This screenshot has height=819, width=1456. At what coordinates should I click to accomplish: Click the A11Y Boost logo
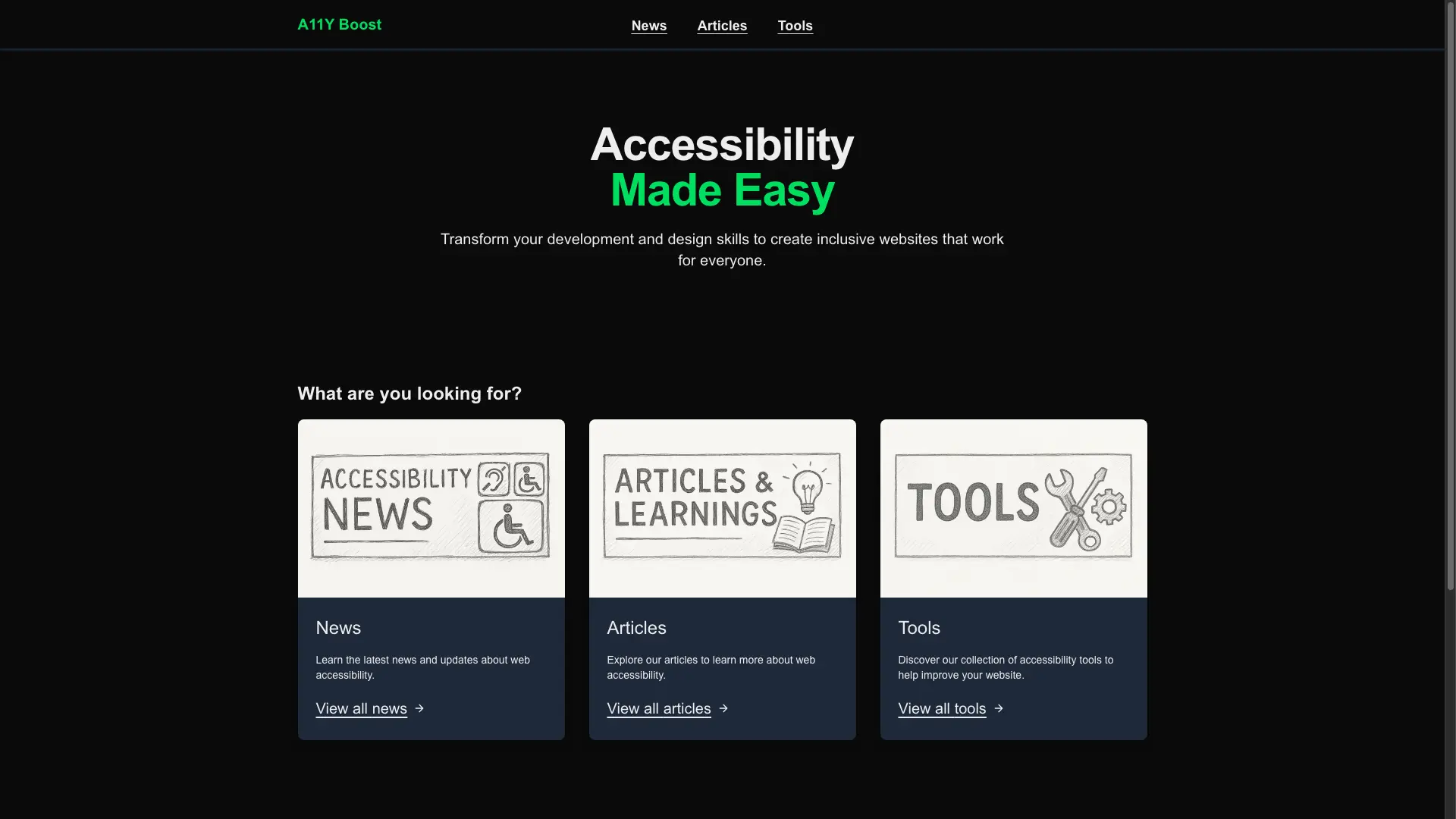point(339,24)
